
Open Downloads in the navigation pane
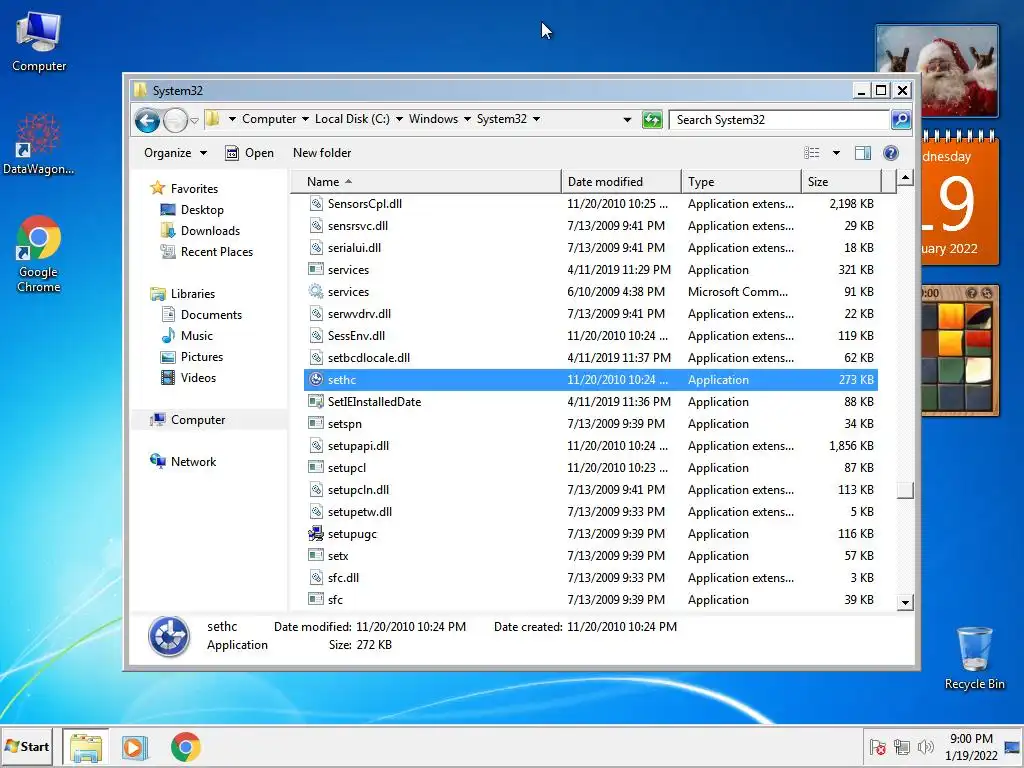pyautogui.click(x=210, y=231)
